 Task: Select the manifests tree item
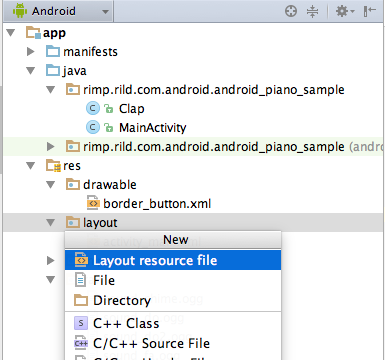(90, 52)
